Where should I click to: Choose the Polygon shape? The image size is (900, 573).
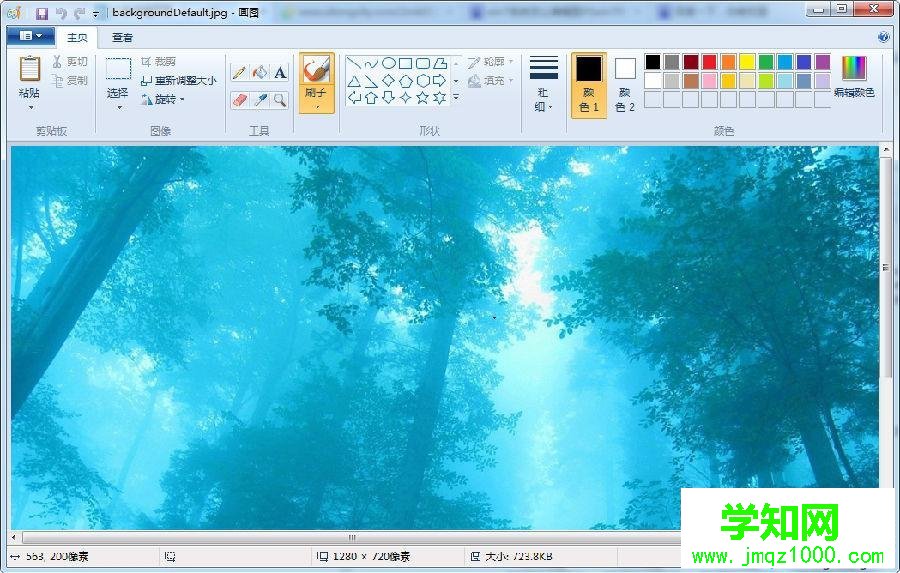(440, 63)
